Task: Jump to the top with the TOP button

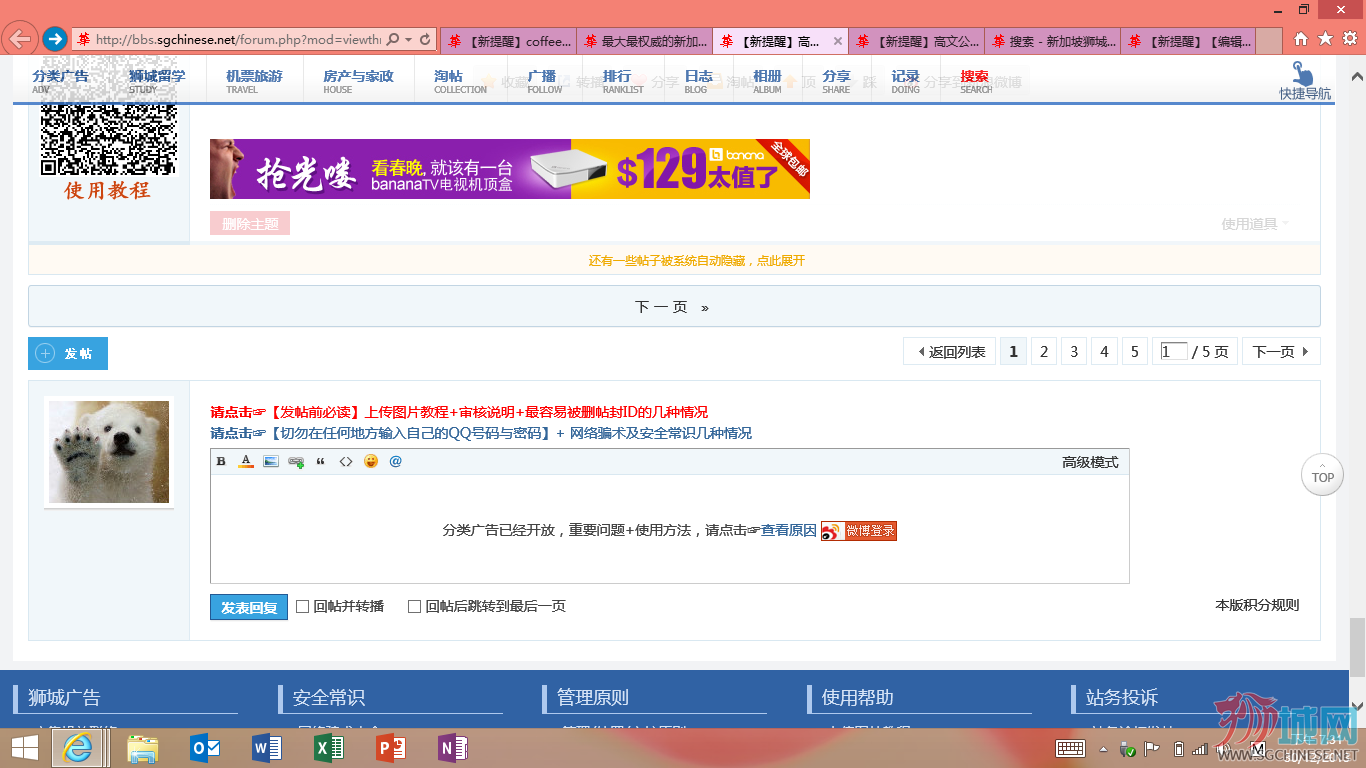Action: 1322,474
